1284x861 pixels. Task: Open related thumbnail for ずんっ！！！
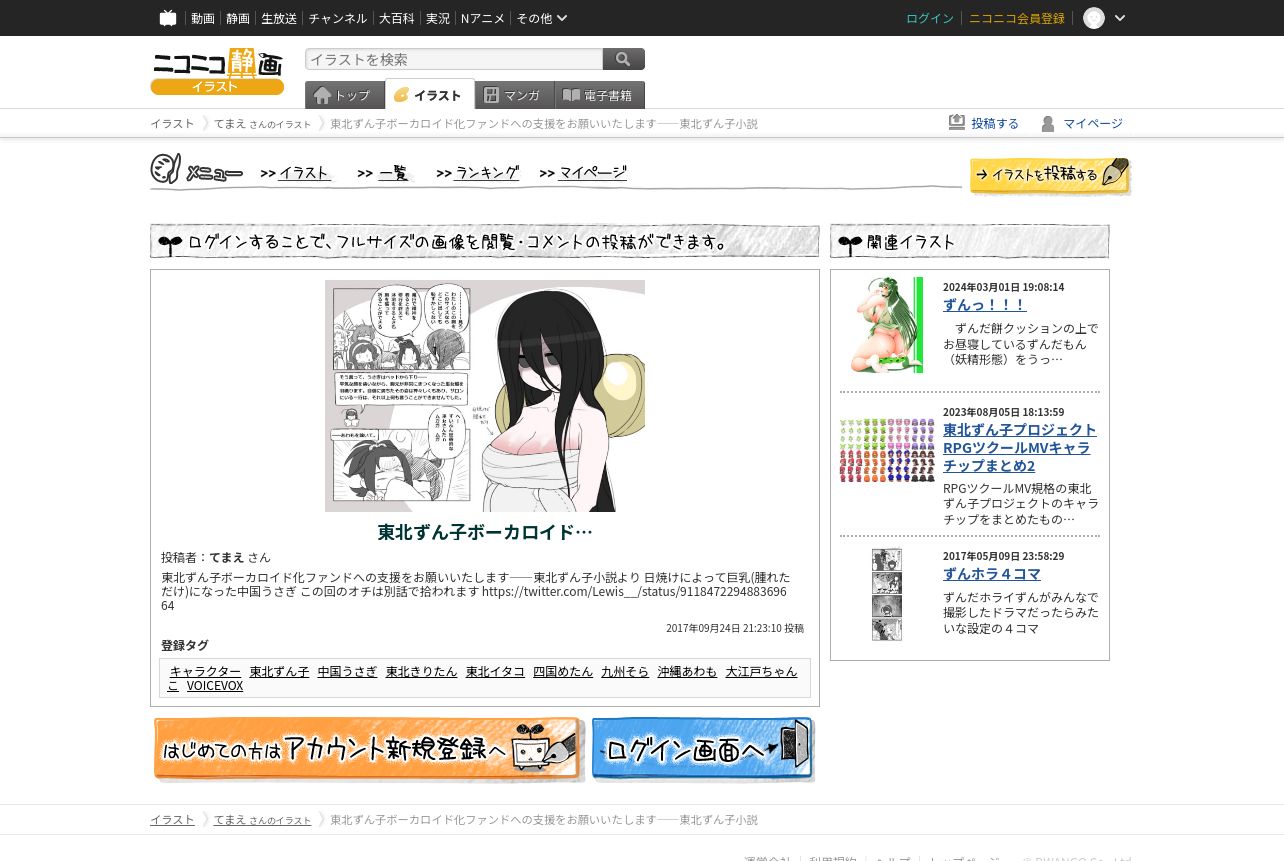tap(887, 325)
